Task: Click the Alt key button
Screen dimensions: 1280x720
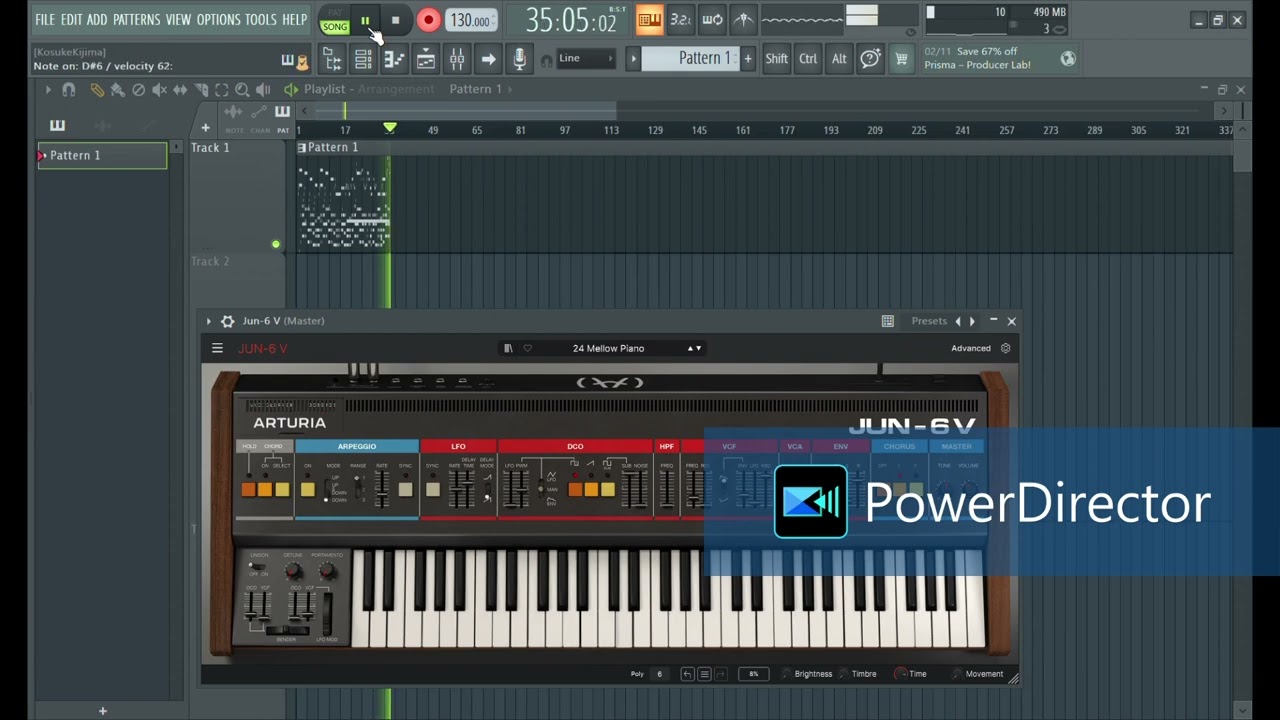Action: click(839, 59)
